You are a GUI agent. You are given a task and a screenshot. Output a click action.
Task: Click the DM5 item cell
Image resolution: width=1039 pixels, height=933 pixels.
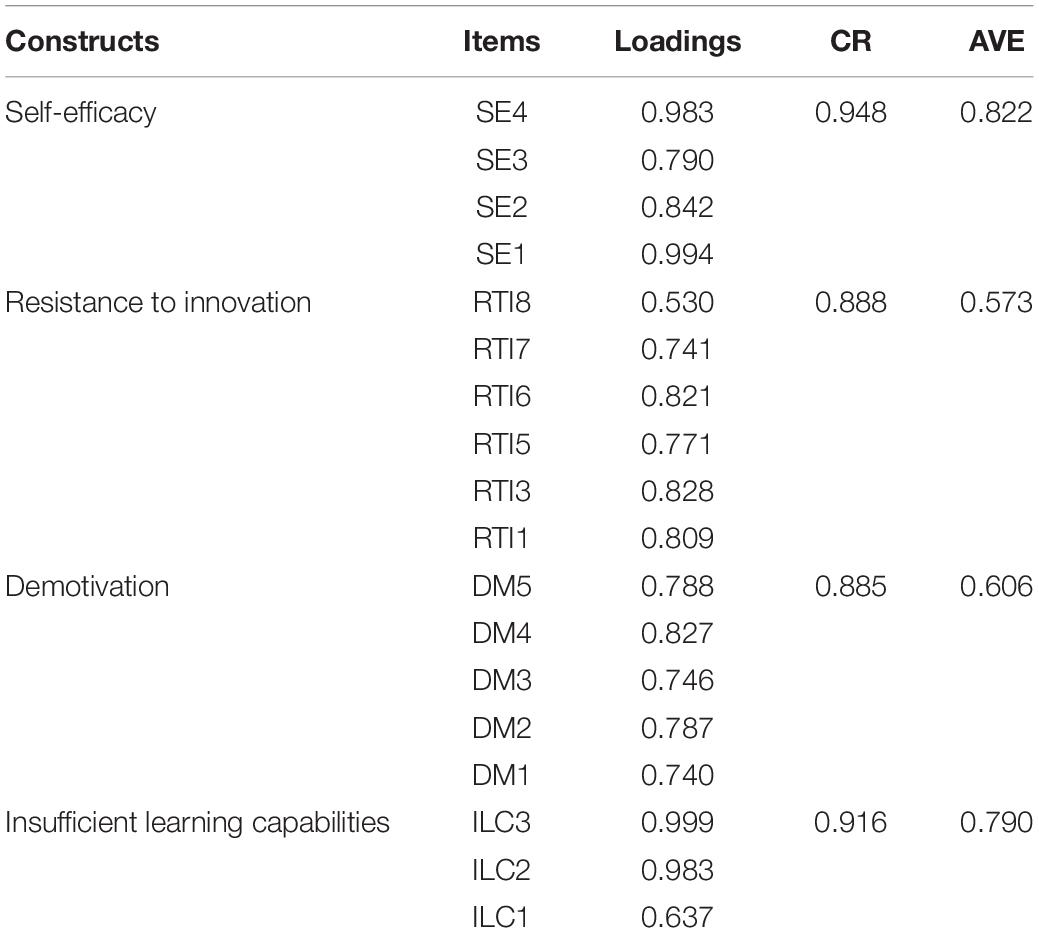(x=502, y=586)
